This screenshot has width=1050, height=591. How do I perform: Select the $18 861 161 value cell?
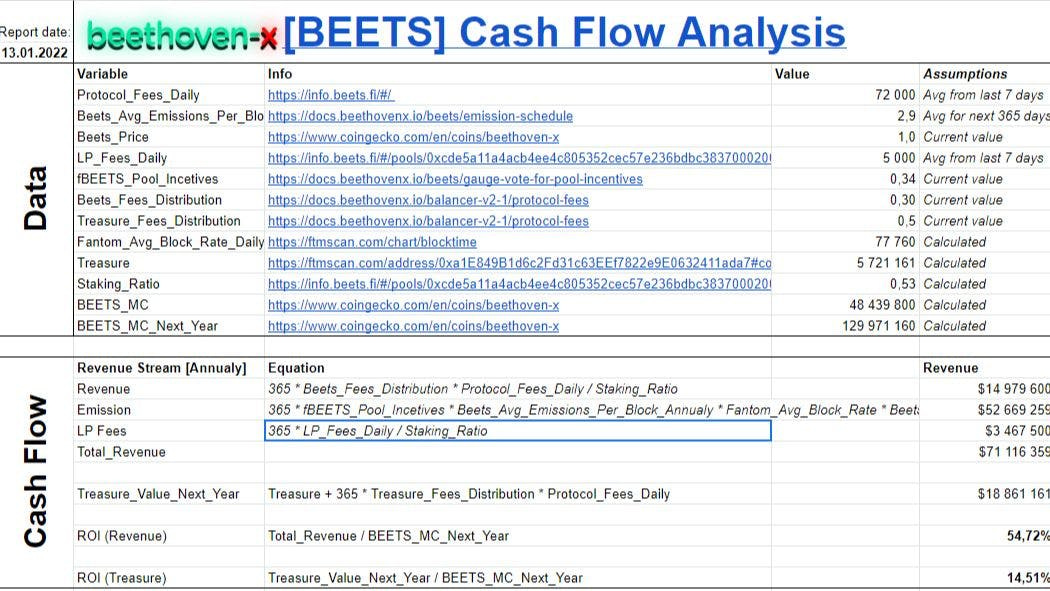(984, 494)
